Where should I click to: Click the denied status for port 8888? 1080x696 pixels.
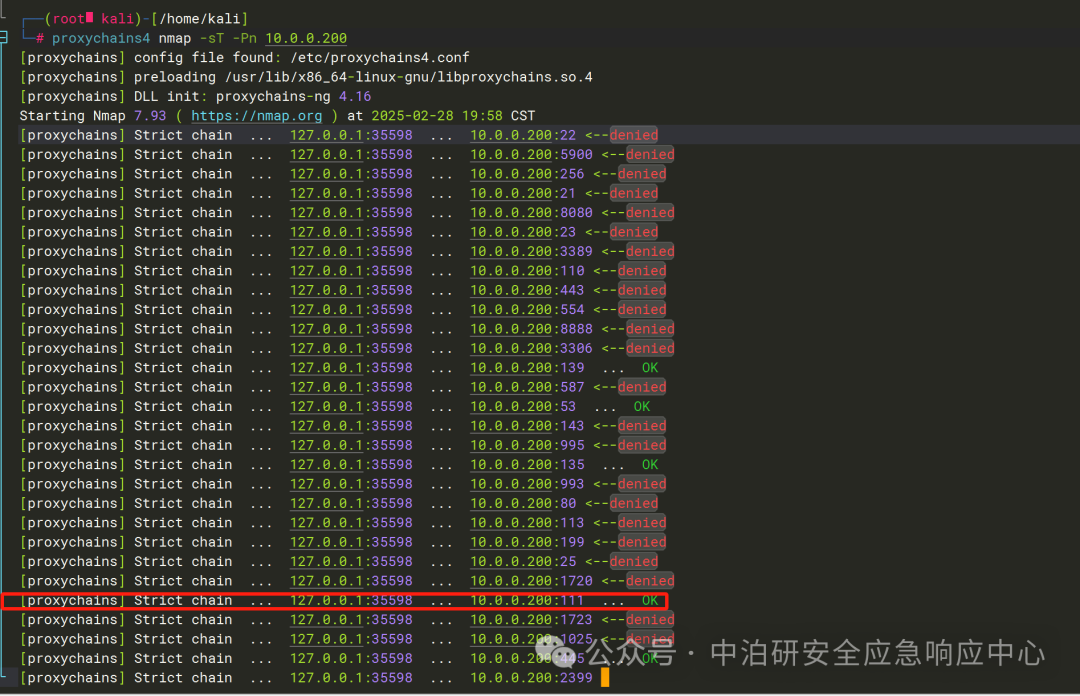(650, 329)
